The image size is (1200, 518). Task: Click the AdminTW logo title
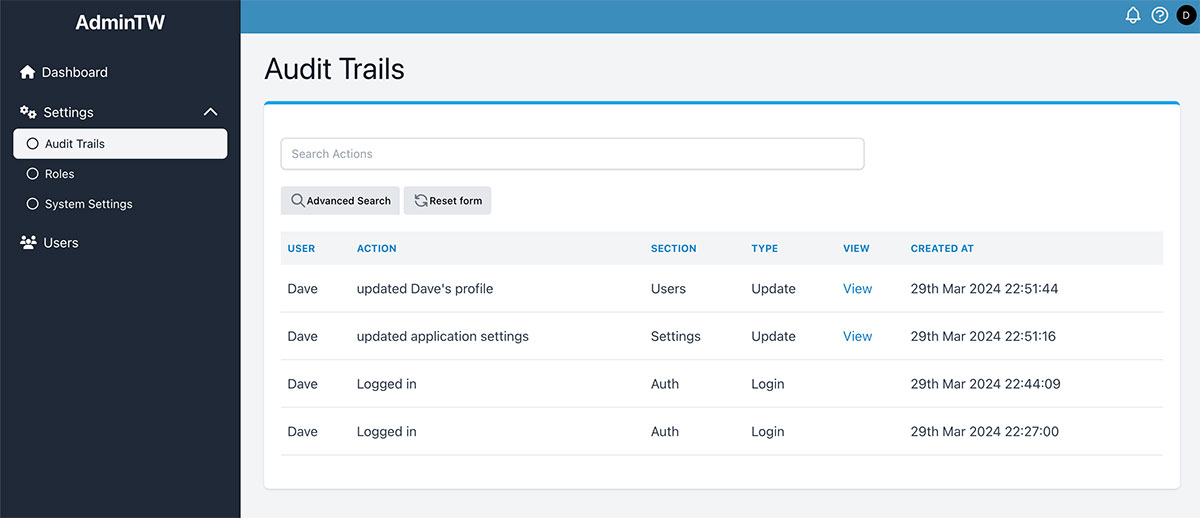point(120,22)
